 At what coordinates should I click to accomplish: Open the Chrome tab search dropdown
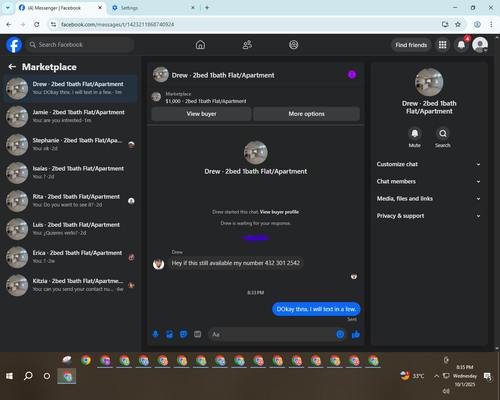coord(8,7)
